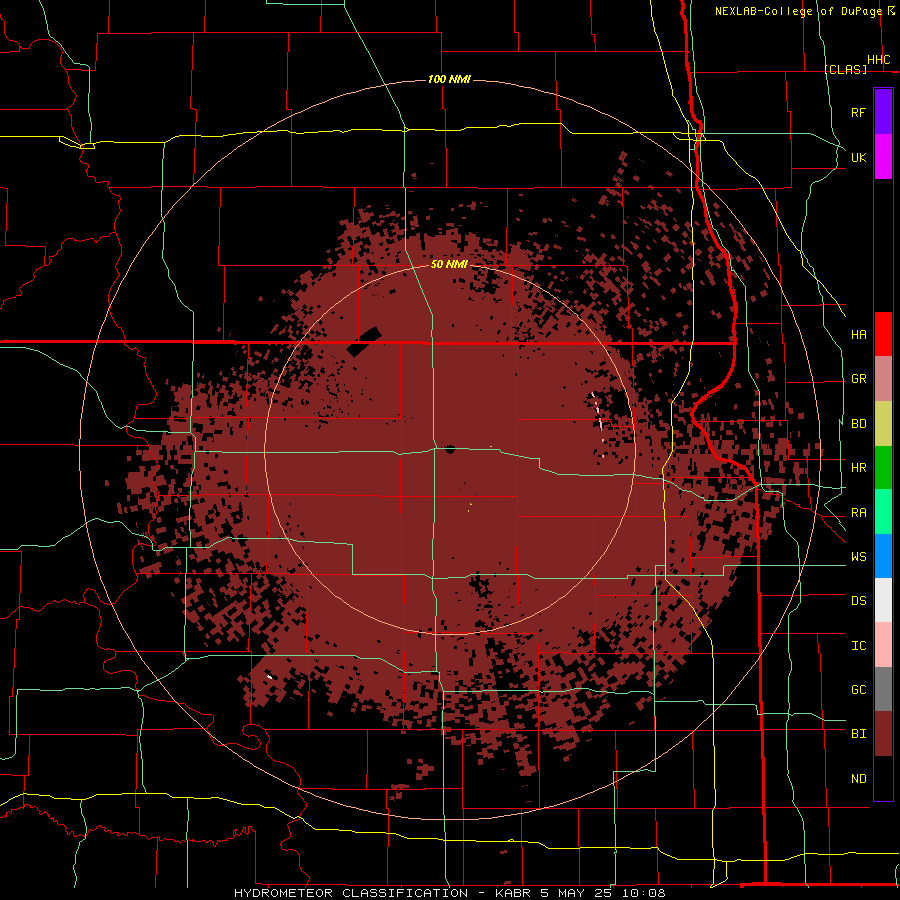Click the purple RF legend color swatch
This screenshot has height=900, width=900.
(883, 112)
